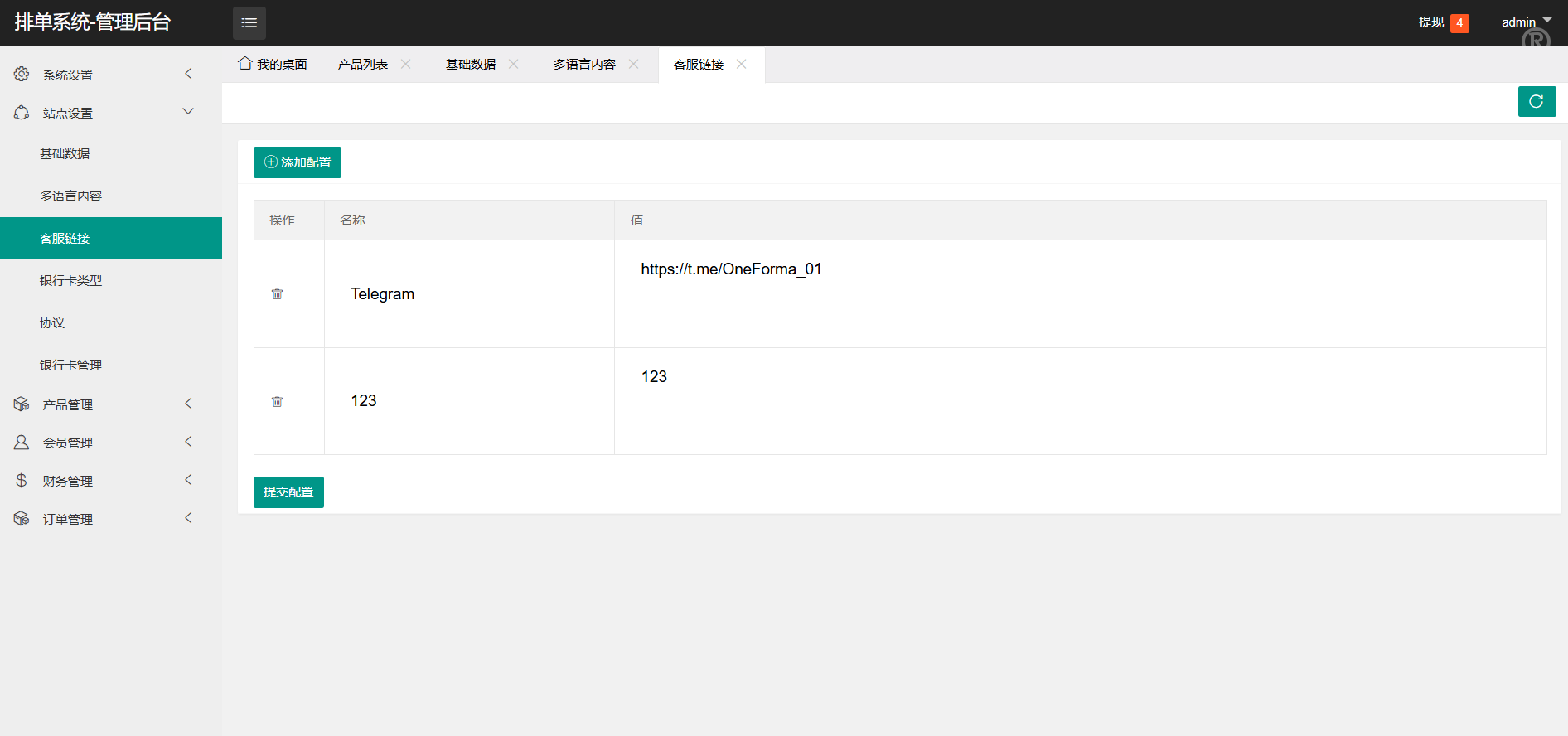Click the 提现 notification badge showing 4
The width and height of the screenshot is (1568, 736).
(1459, 23)
